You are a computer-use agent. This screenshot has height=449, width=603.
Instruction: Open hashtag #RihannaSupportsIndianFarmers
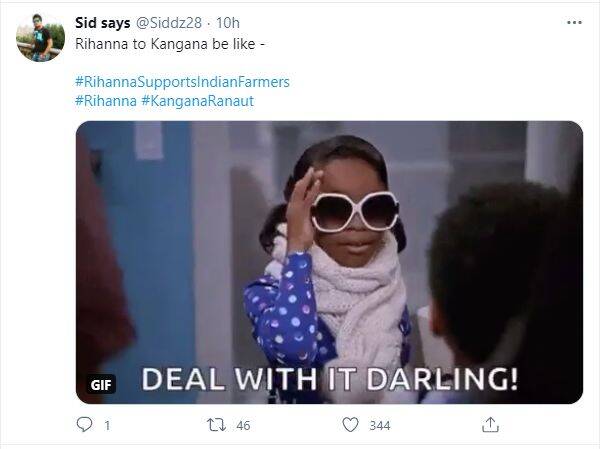[182, 82]
